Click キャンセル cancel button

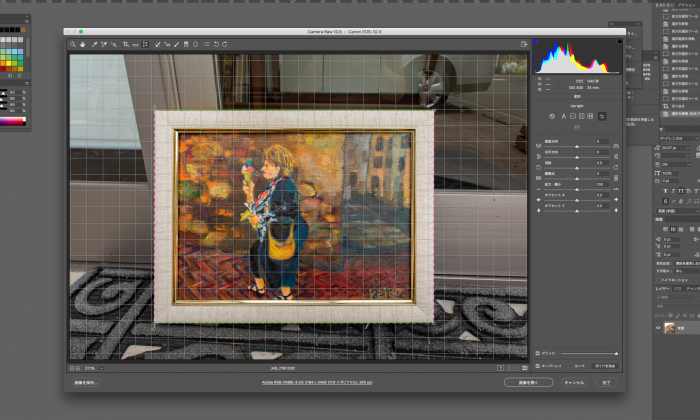click(x=574, y=383)
